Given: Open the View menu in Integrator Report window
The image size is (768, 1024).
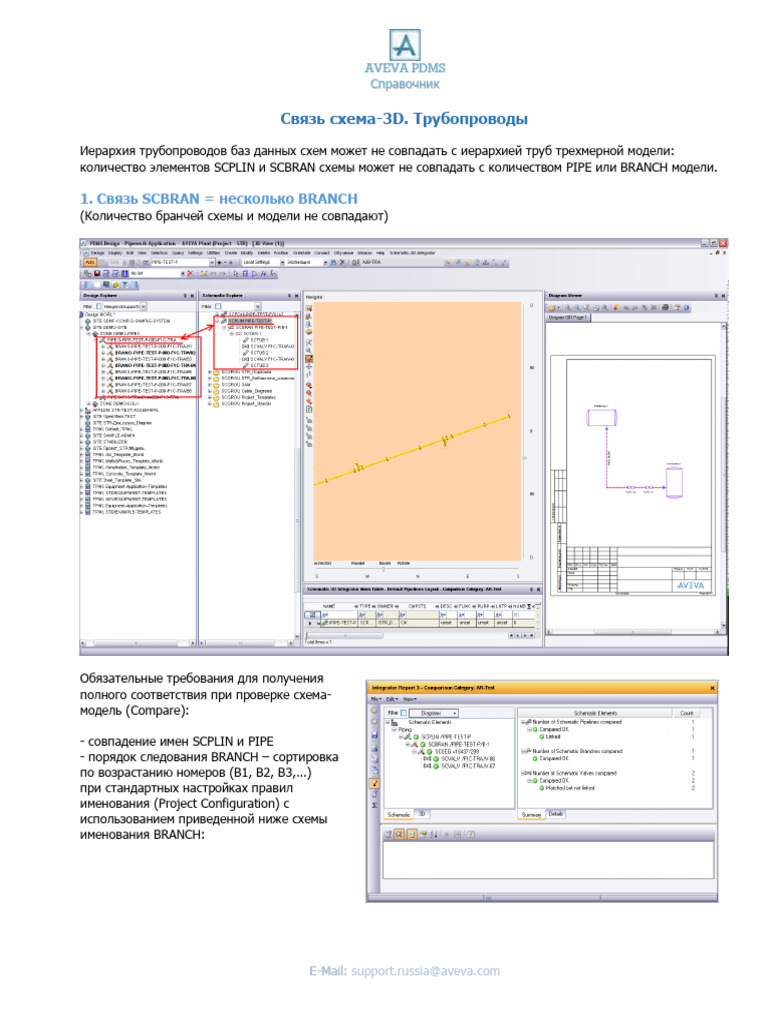Looking at the screenshot, I should (x=409, y=699).
